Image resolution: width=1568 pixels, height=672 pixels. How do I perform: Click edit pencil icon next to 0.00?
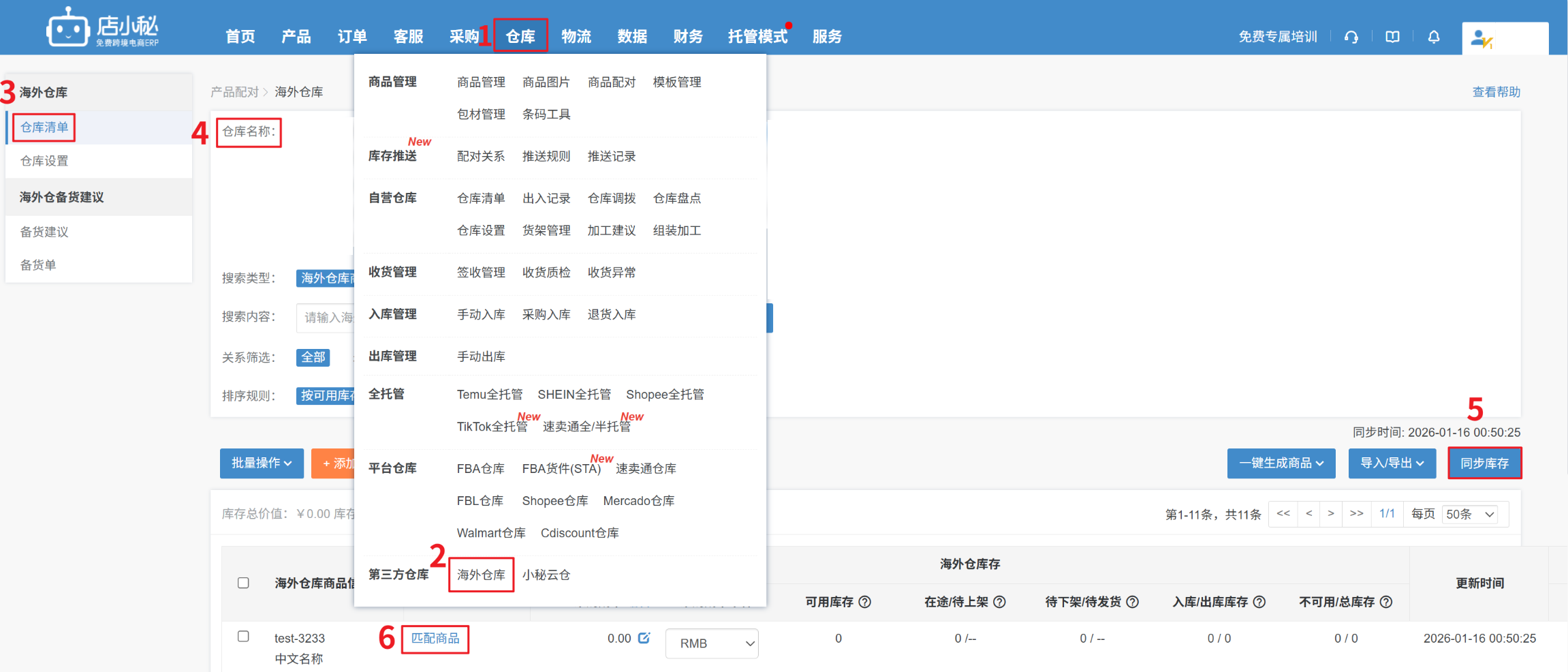click(x=644, y=638)
